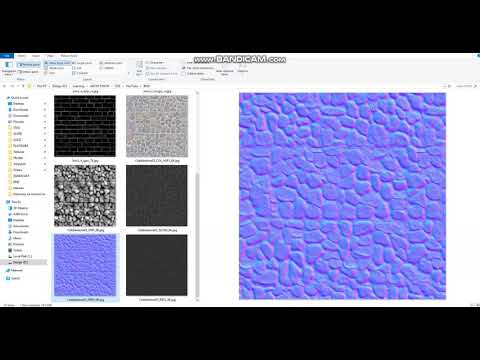Switch to the Home ribbon tab

tap(21, 56)
